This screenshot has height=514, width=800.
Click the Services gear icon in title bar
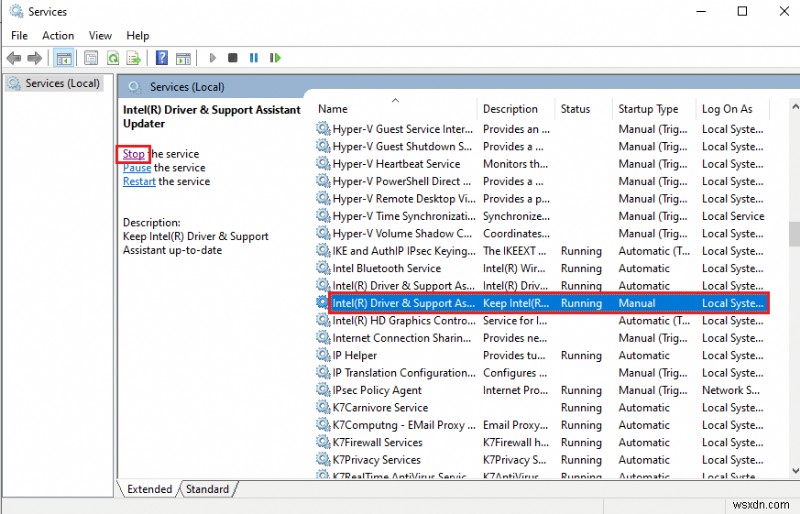[x=16, y=11]
